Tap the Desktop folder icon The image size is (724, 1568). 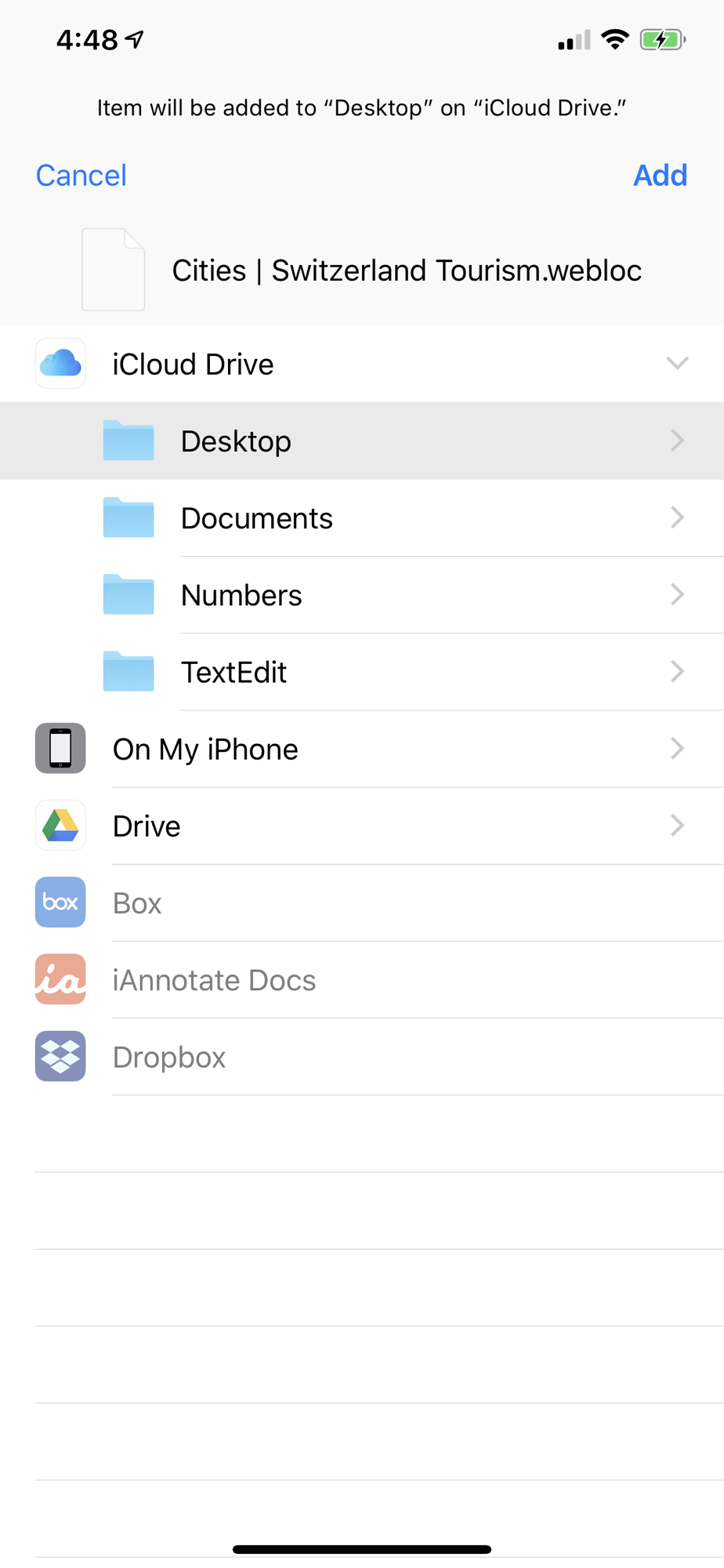pos(129,441)
